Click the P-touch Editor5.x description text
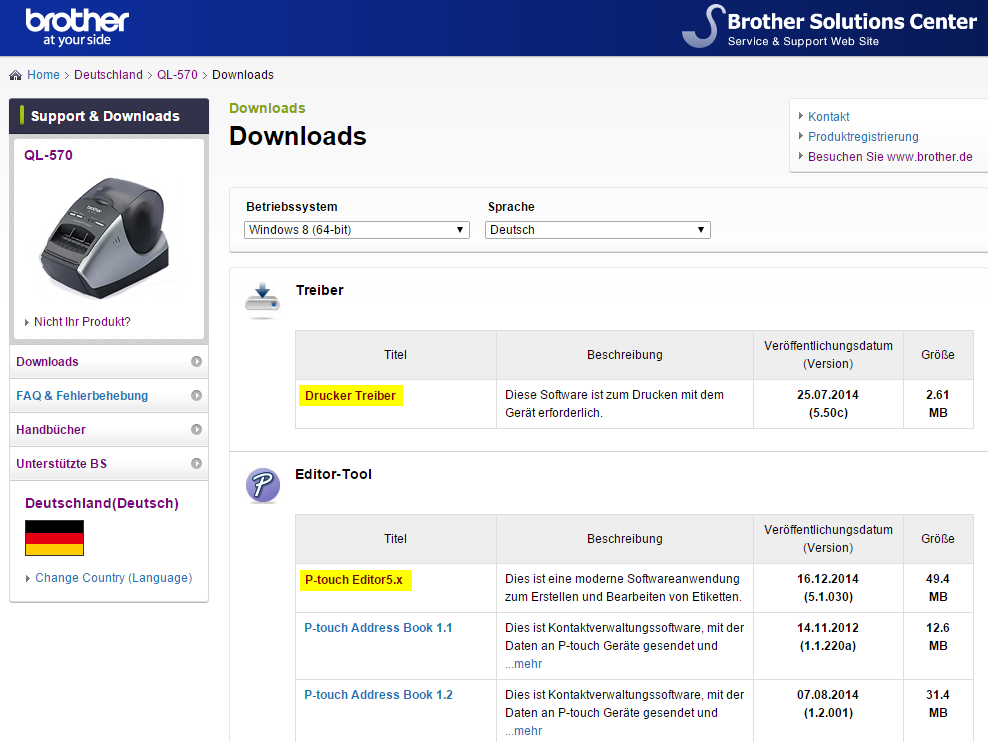The height and width of the screenshot is (742, 988). (x=623, y=588)
